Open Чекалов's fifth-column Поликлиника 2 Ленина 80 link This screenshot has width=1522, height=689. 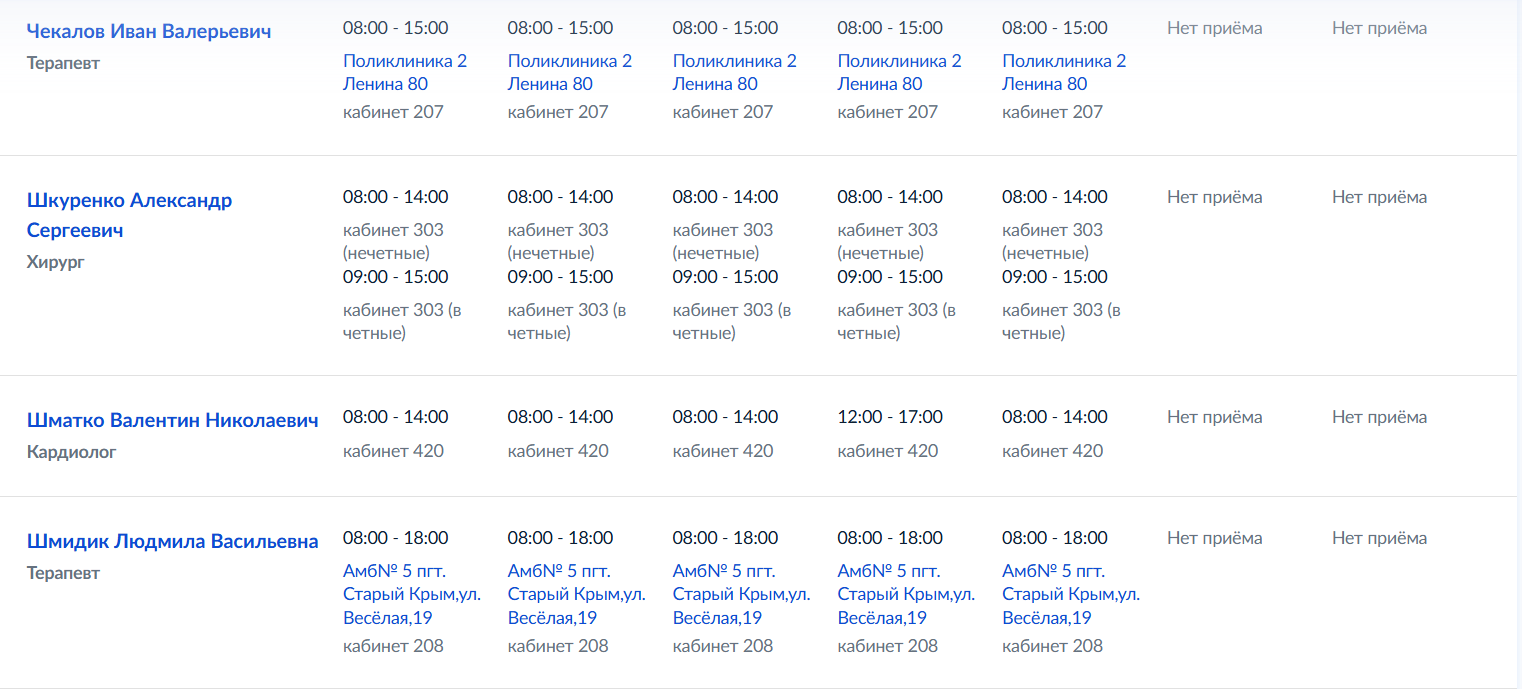click(1065, 72)
